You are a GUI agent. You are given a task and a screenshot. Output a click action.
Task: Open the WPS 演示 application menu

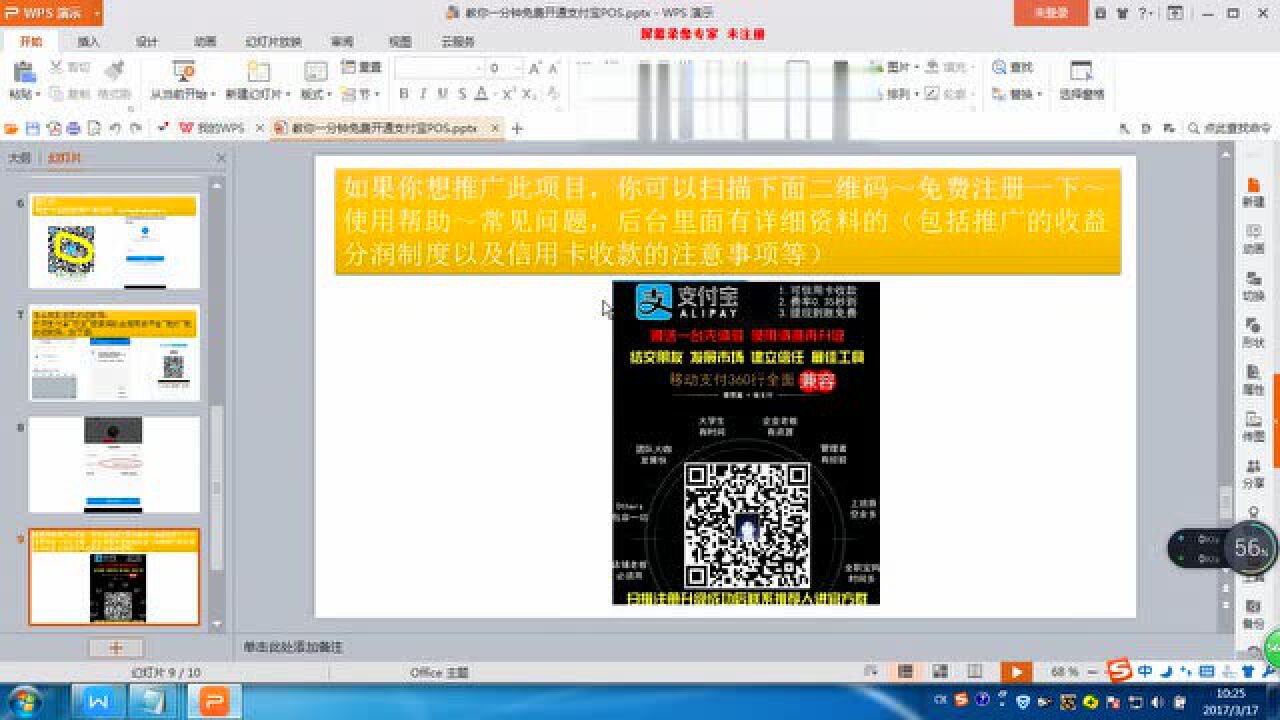tap(51, 13)
